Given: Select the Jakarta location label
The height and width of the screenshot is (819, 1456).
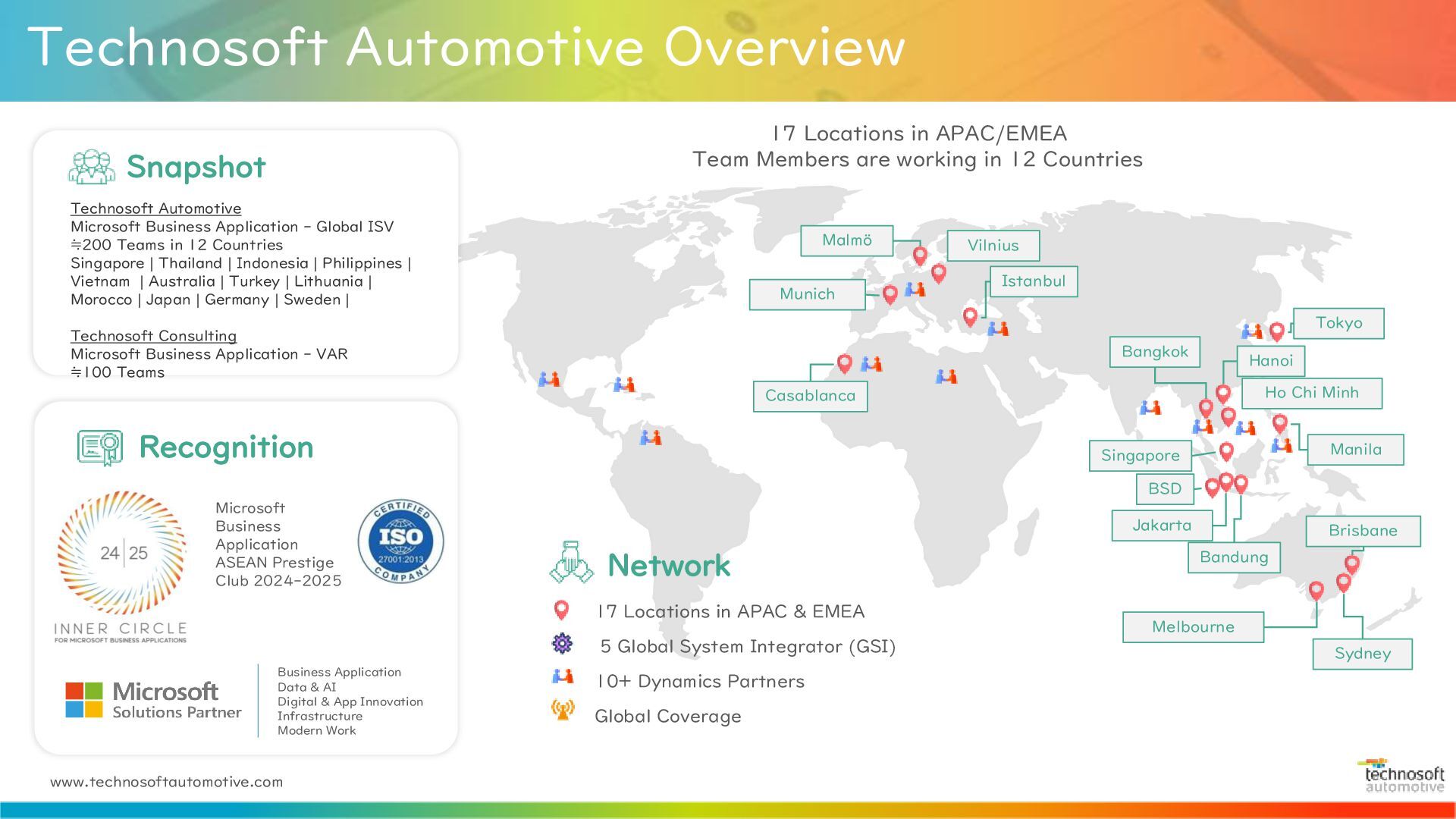Looking at the screenshot, I should click(1162, 526).
